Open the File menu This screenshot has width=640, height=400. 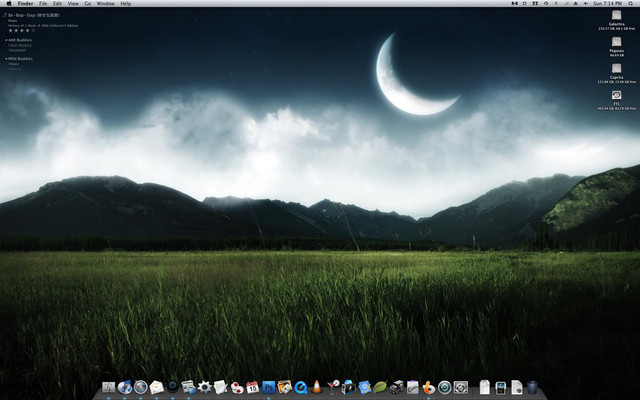[x=43, y=4]
